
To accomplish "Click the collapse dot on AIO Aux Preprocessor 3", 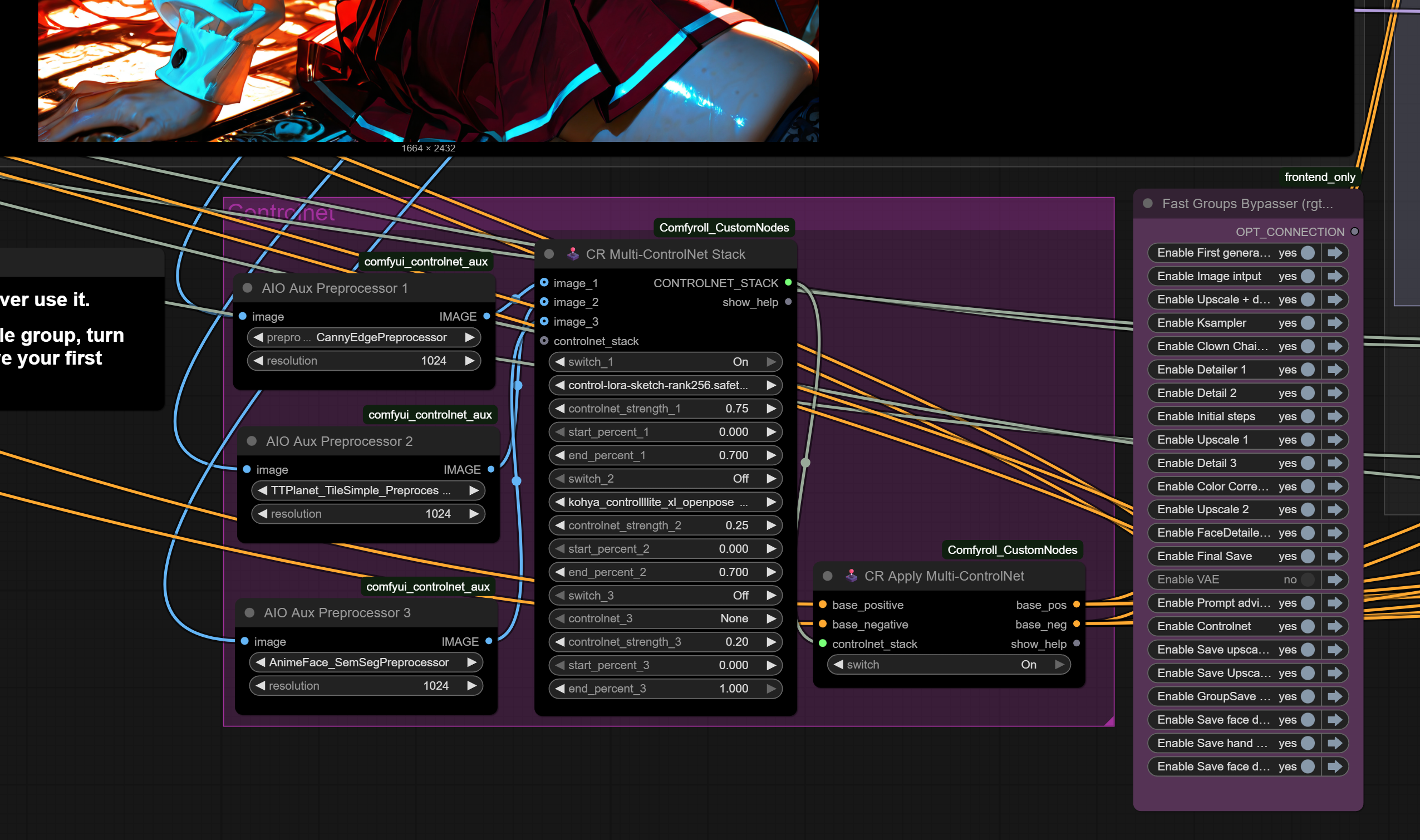I will pos(249,612).
